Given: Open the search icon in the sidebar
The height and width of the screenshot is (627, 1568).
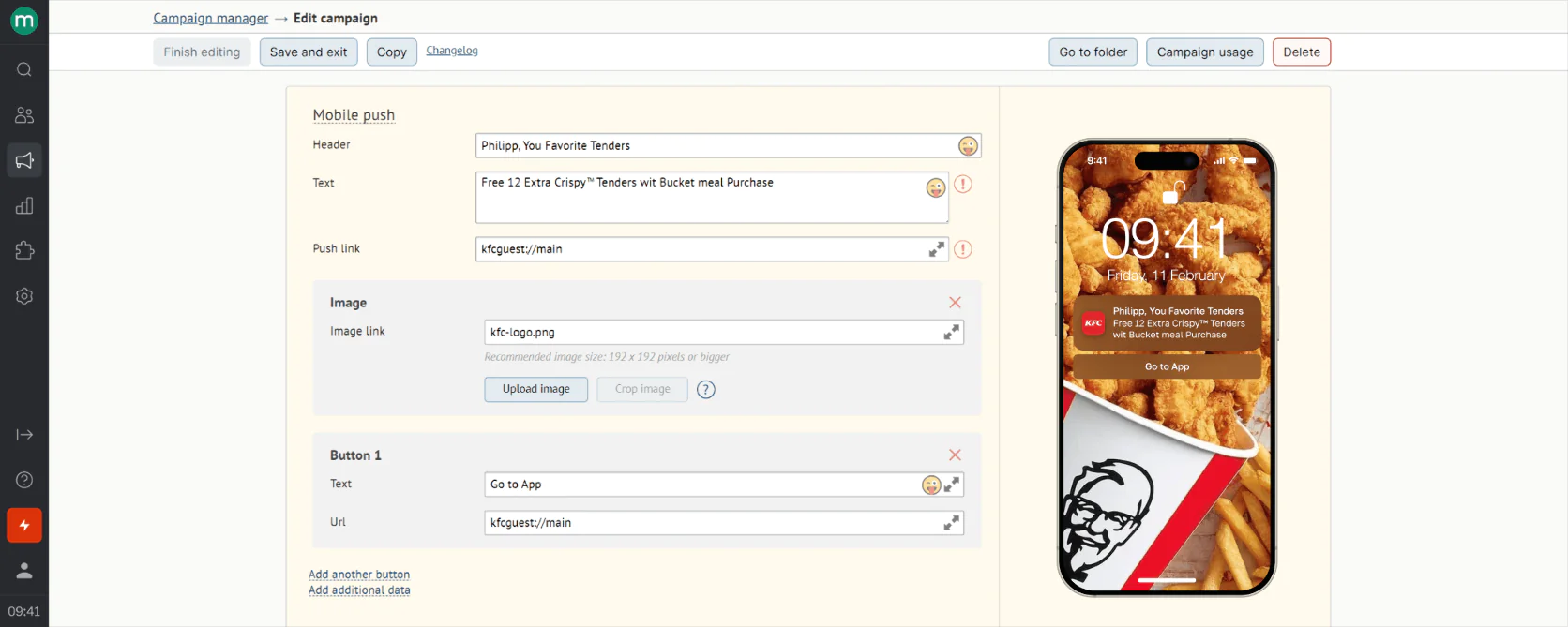Looking at the screenshot, I should pyautogui.click(x=24, y=69).
